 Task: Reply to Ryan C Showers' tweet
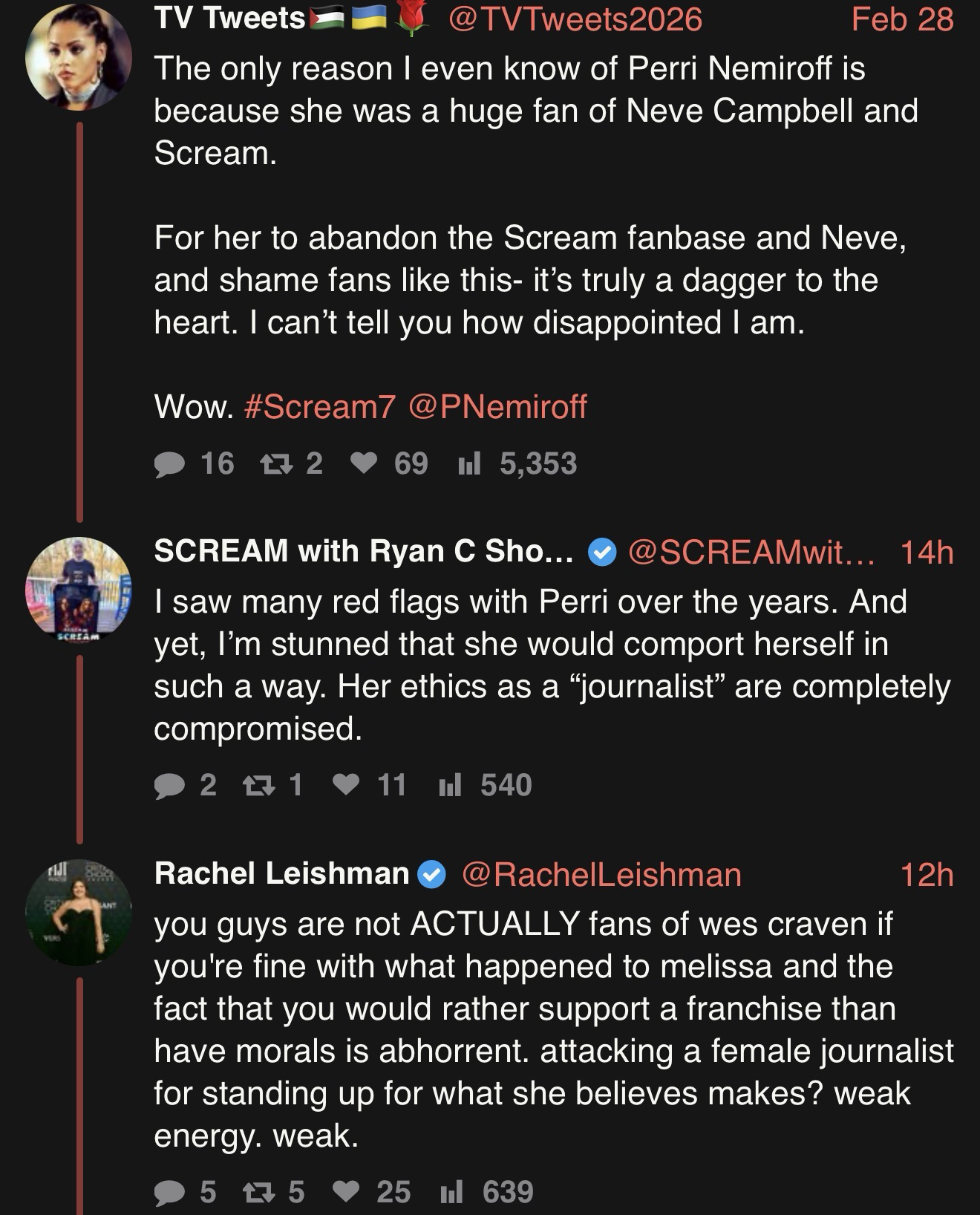169,786
